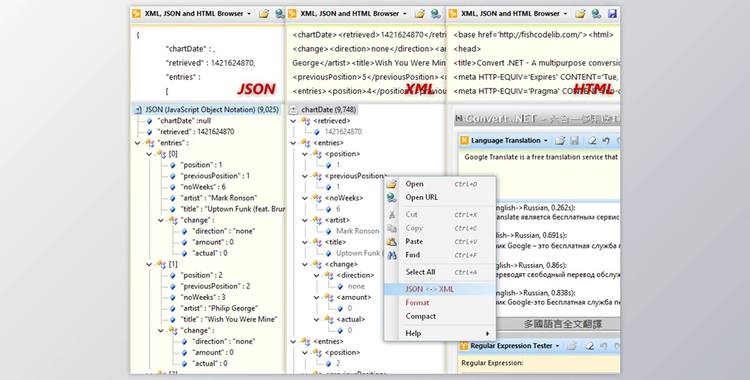Collapse the <artist> node in XML tree
The height and width of the screenshot is (380, 750).
click(305, 220)
